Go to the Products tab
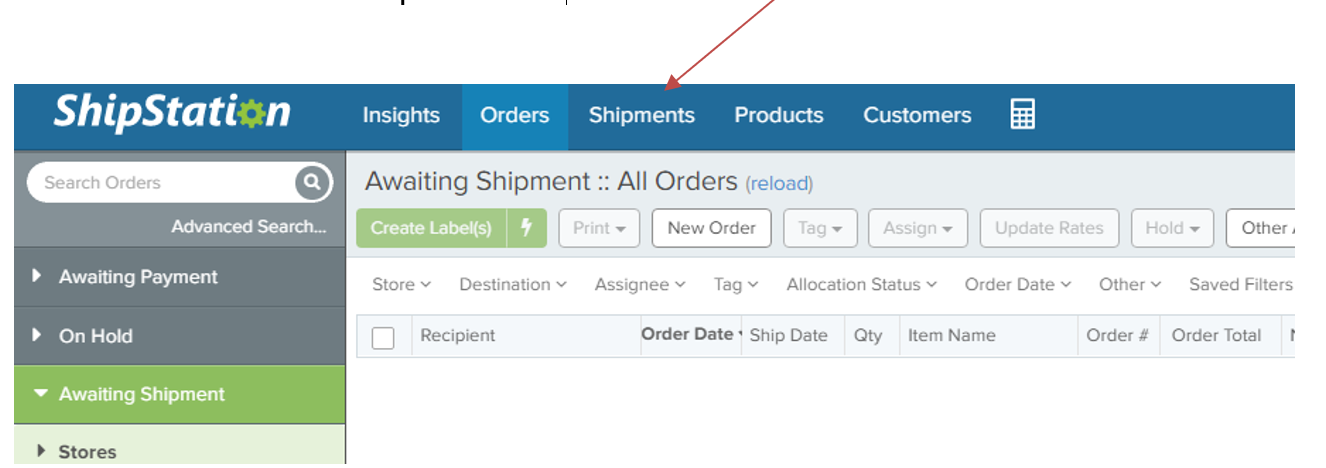This screenshot has width=1326, height=468. pyautogui.click(x=779, y=115)
